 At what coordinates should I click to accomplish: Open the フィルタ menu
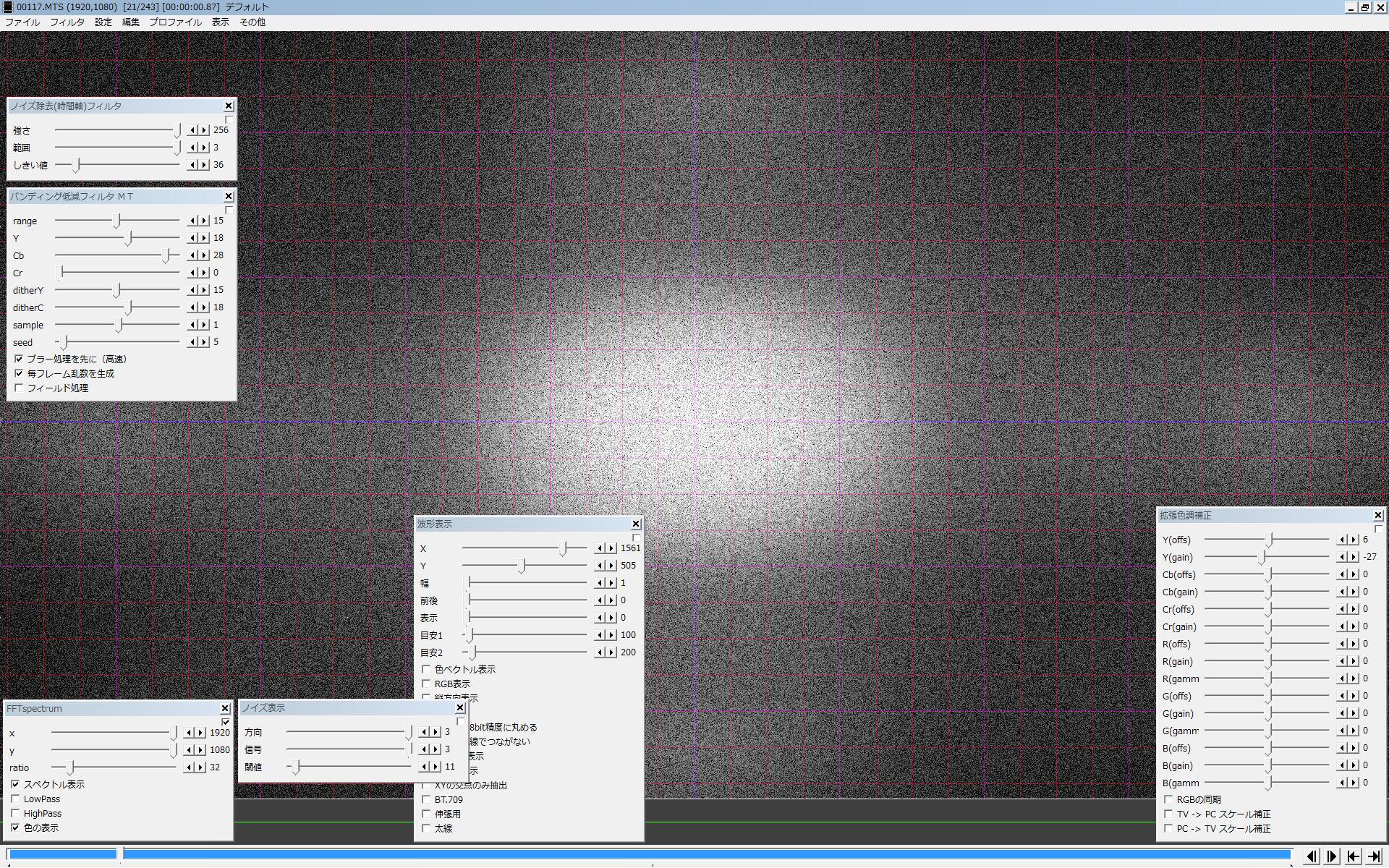tap(67, 22)
